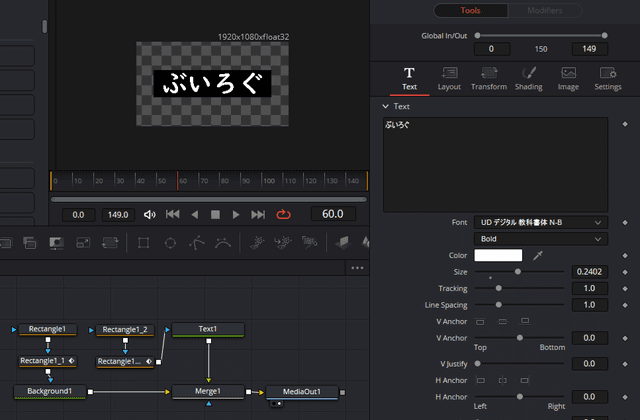Toggle keyframe diamond for Styled Text

tap(625, 124)
